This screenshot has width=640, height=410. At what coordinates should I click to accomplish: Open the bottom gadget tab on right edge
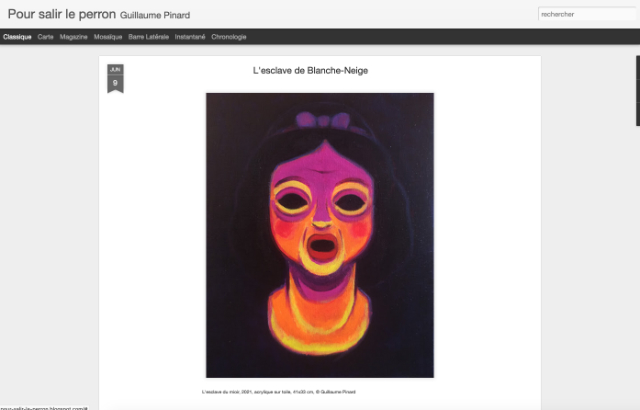pos(638,114)
